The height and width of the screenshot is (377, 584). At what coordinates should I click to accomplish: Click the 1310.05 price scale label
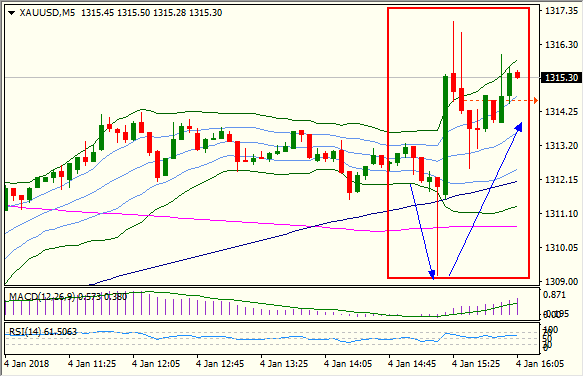click(562, 247)
